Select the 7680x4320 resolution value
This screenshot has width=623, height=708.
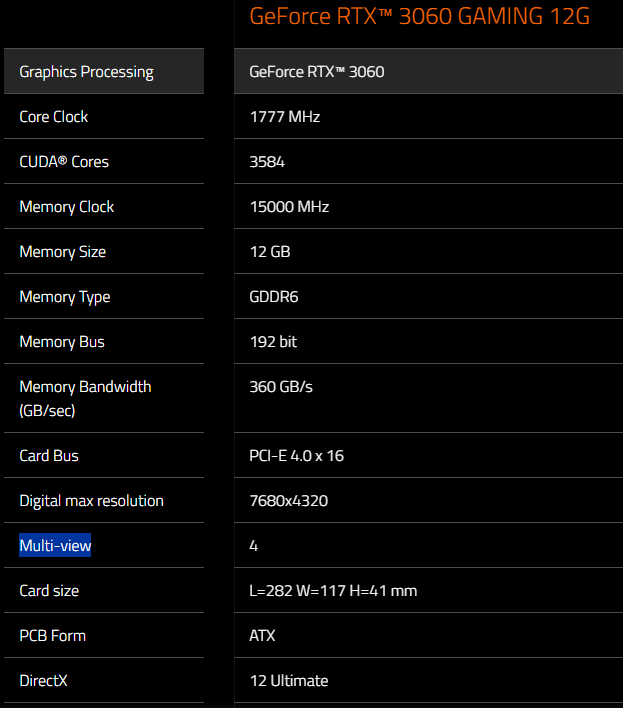point(288,501)
